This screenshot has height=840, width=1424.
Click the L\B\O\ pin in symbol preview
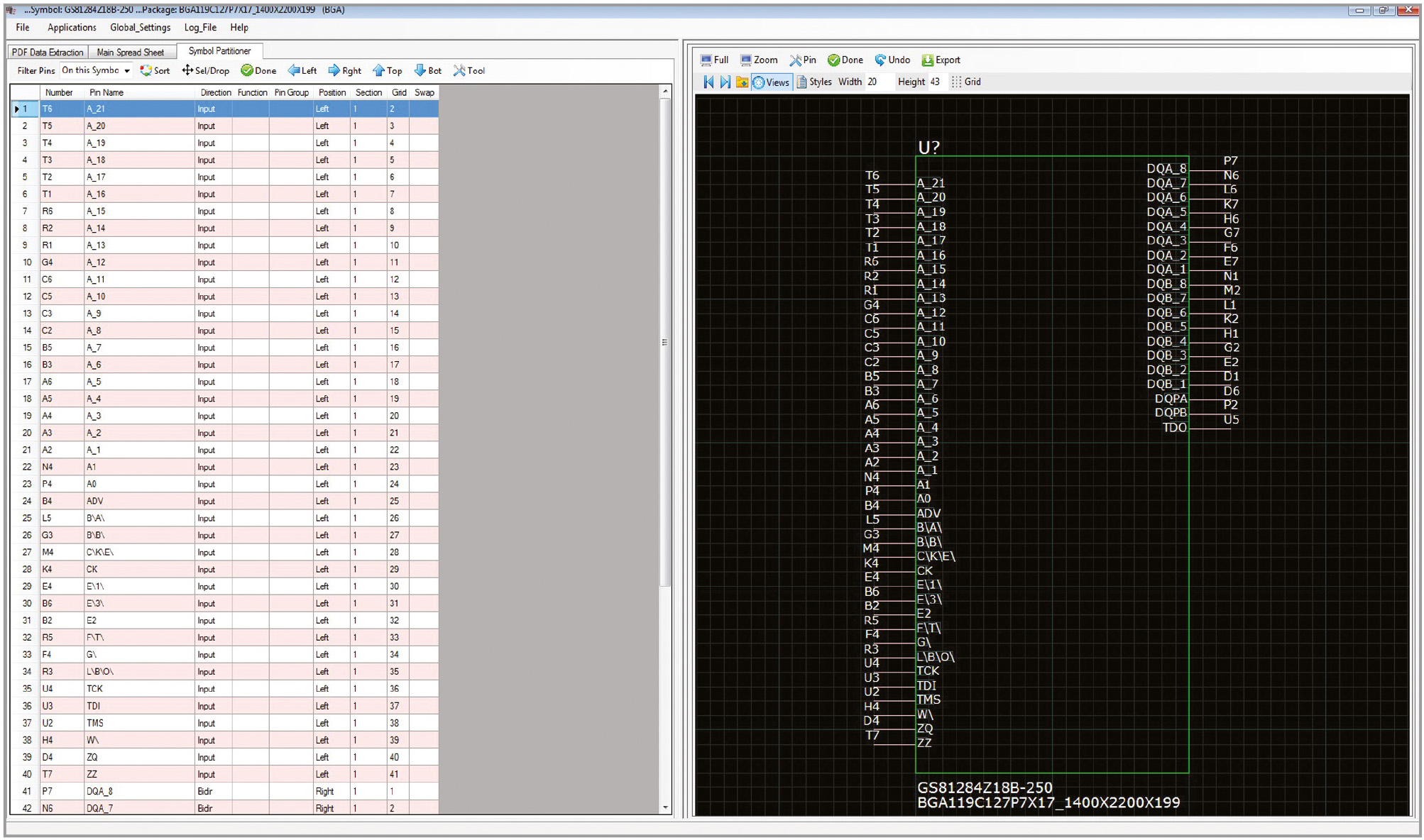(x=936, y=657)
